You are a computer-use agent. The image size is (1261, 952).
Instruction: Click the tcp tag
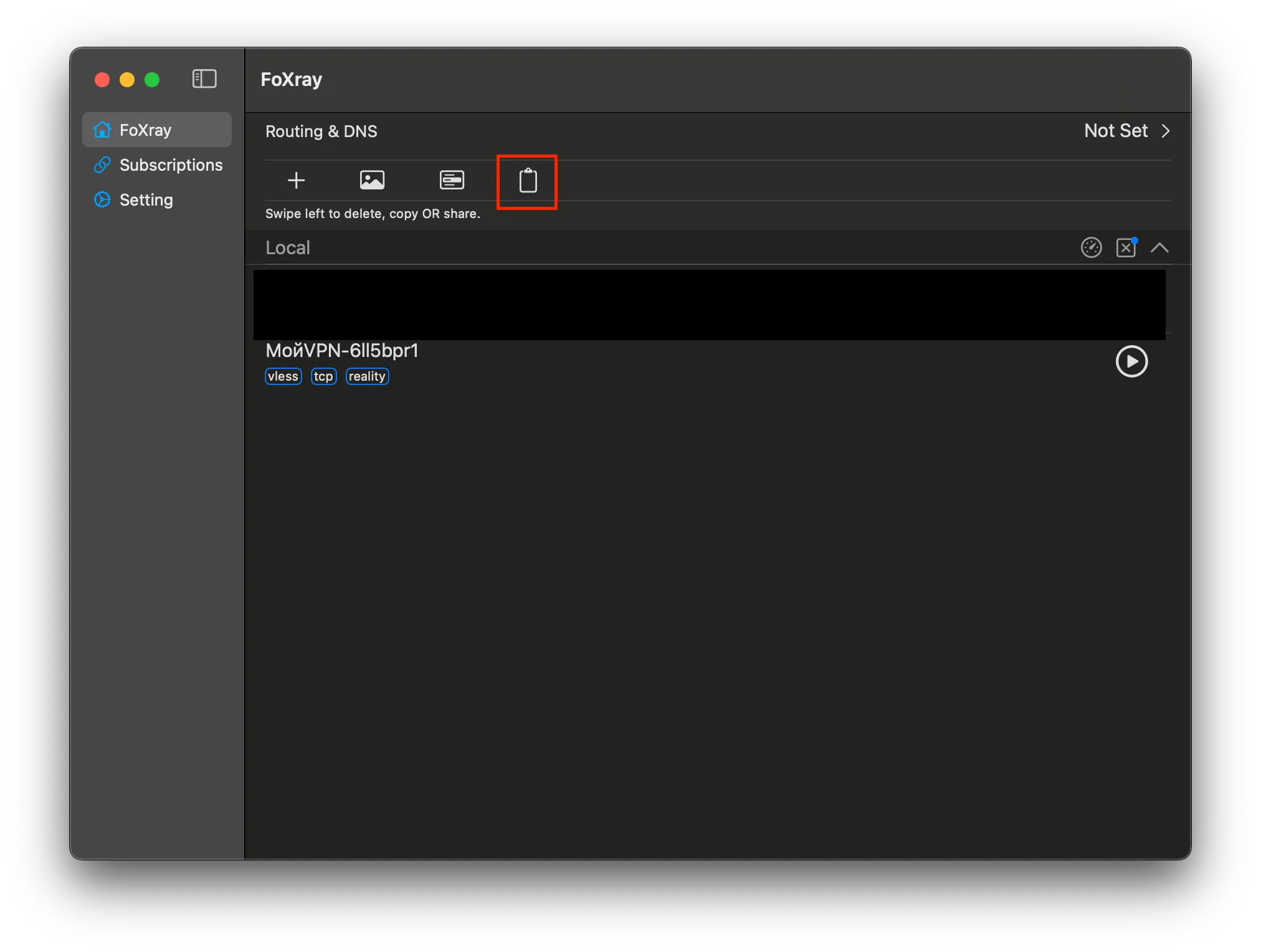pos(324,376)
